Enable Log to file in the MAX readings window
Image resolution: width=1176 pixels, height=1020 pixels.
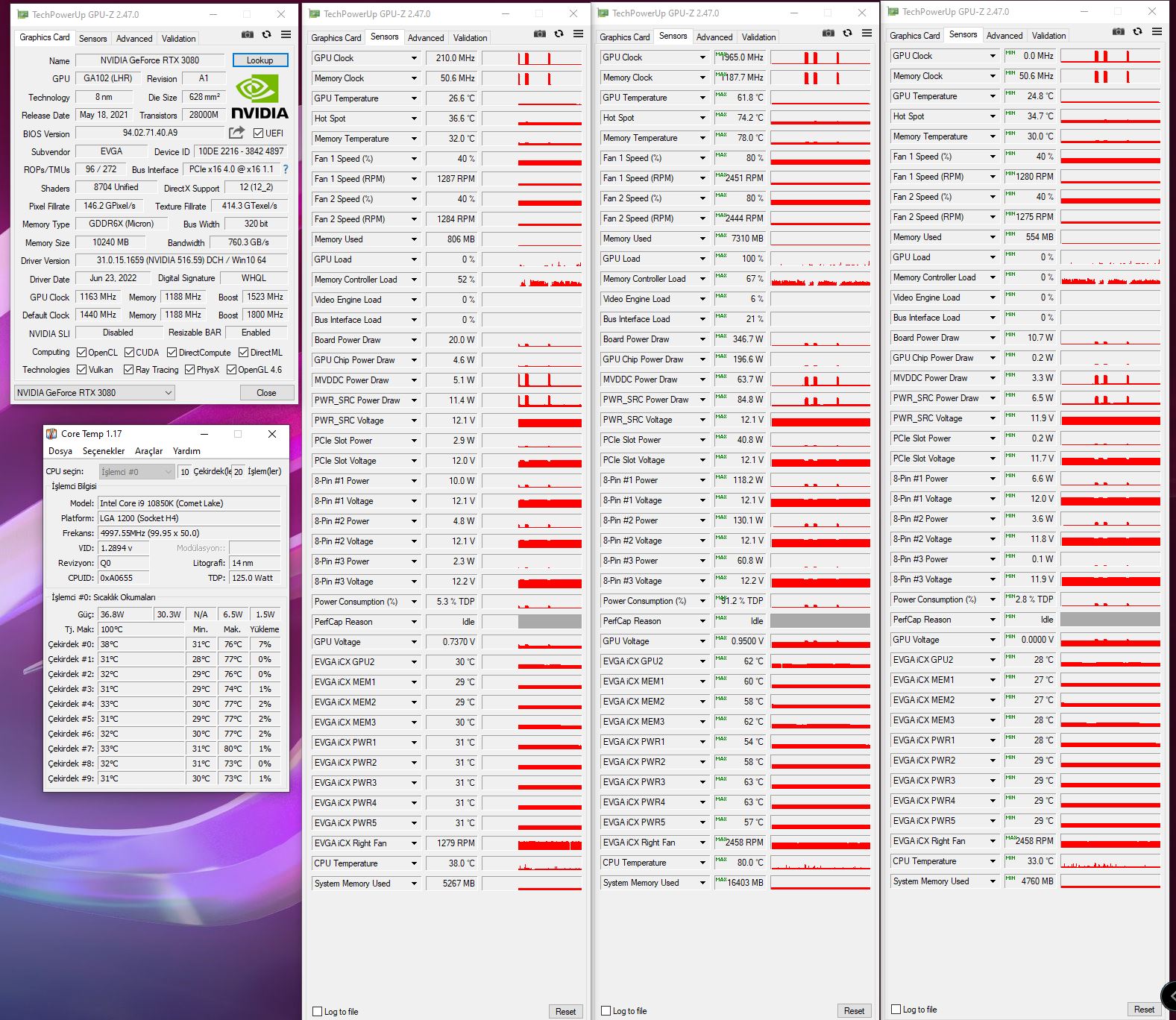click(606, 1011)
